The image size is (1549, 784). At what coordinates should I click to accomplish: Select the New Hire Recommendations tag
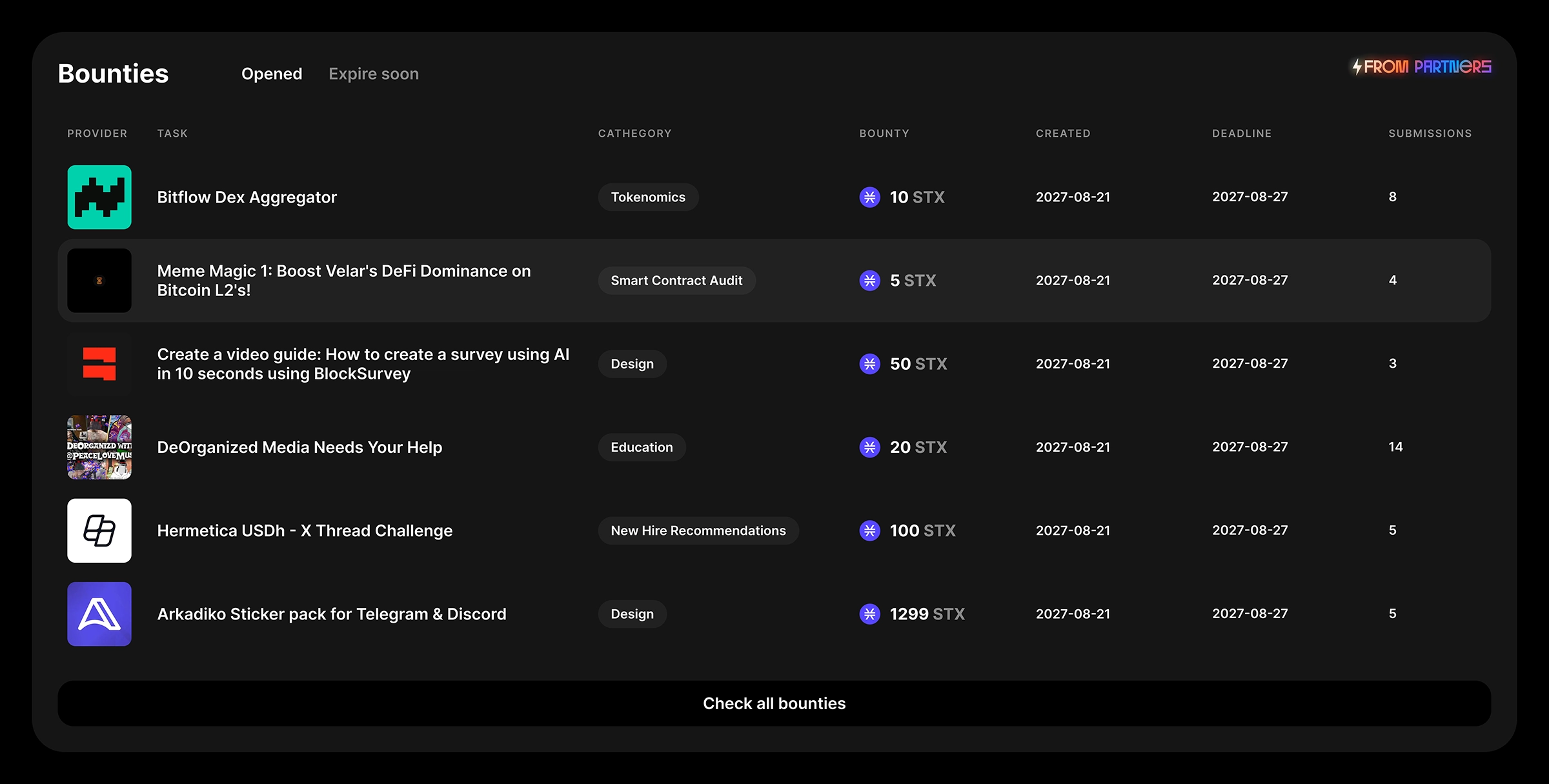(x=698, y=530)
